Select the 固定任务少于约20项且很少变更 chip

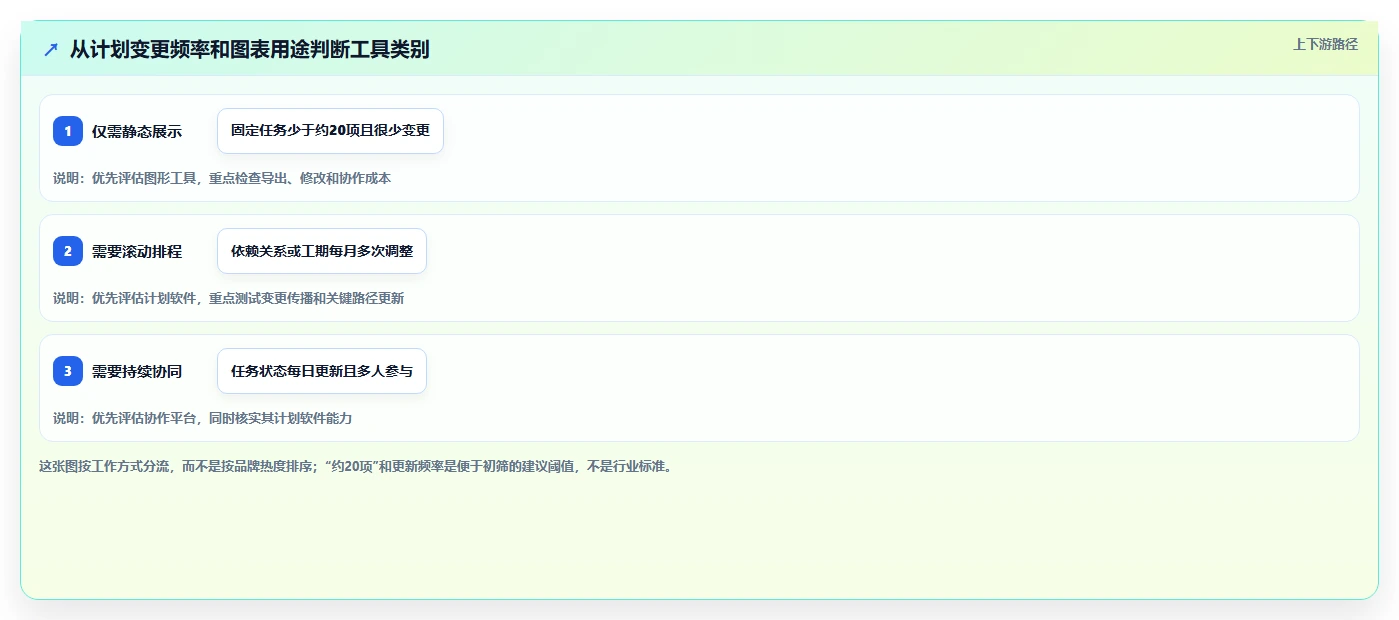(330, 131)
